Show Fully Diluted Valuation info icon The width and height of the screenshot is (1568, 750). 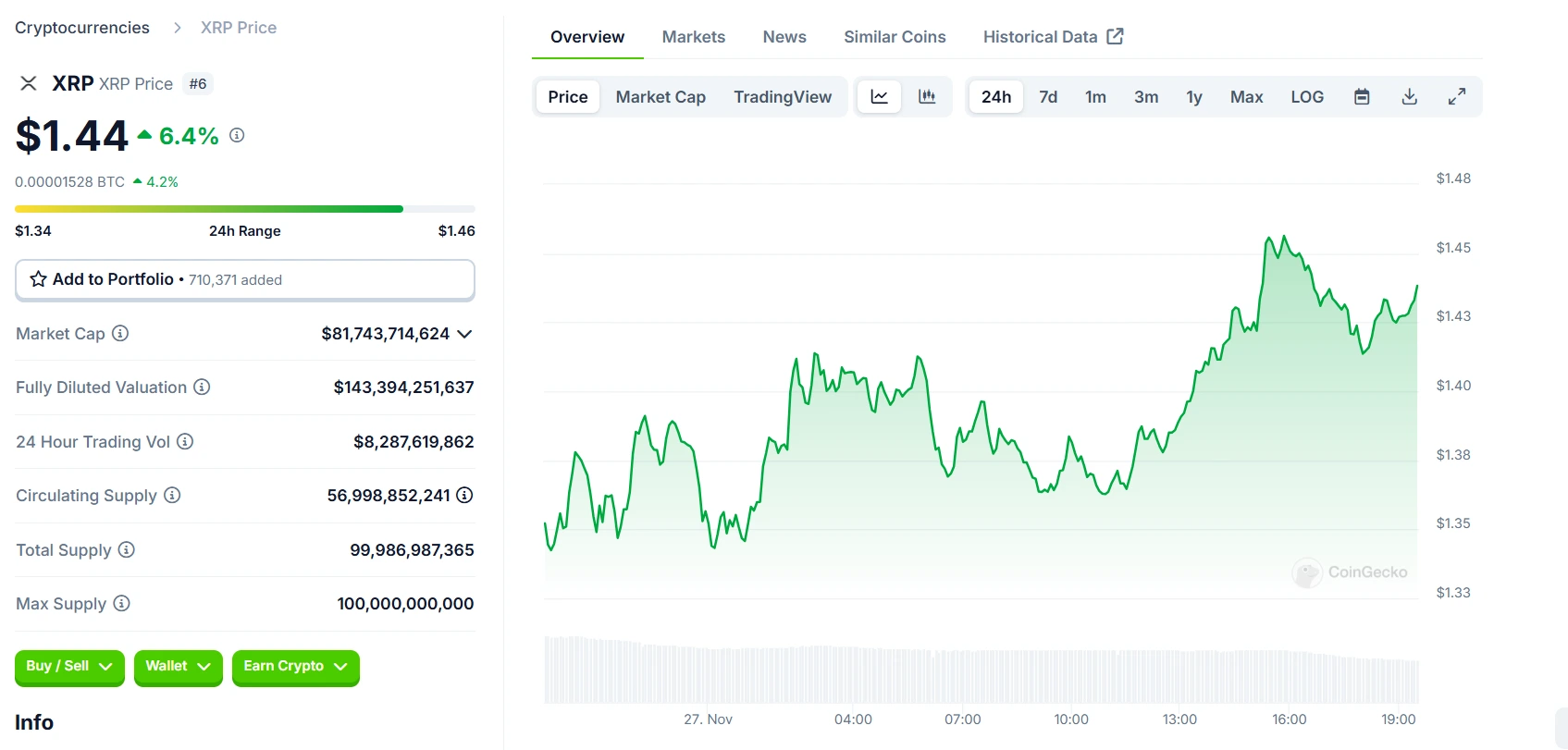202,387
